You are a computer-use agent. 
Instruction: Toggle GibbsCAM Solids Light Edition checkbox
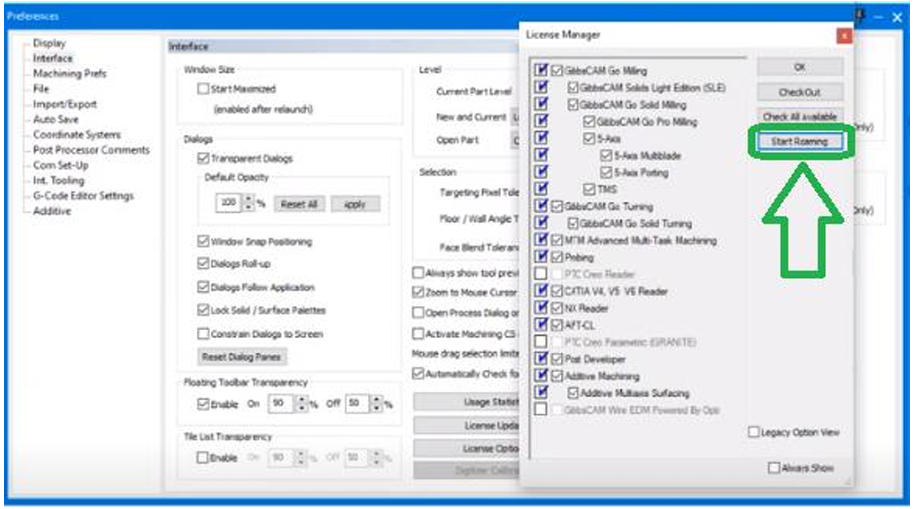[572, 87]
